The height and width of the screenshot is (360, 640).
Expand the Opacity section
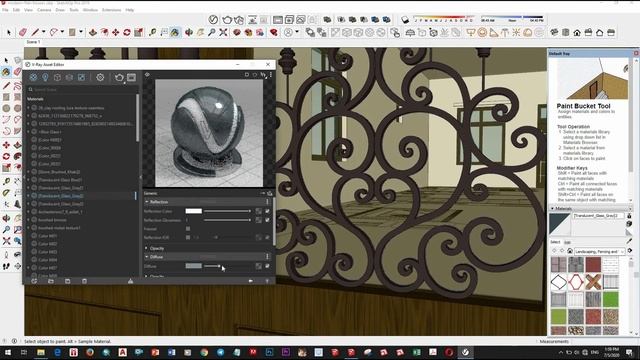(x=147, y=248)
